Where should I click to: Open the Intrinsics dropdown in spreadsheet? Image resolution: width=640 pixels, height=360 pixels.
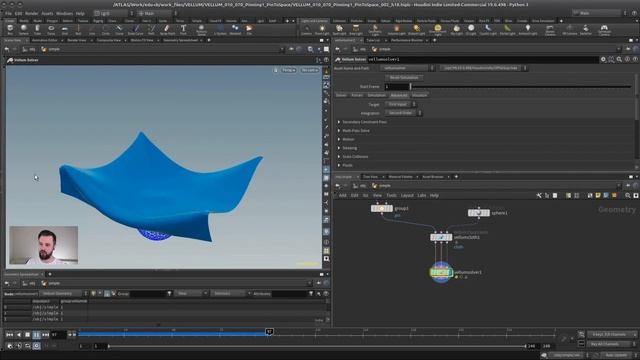point(231,293)
